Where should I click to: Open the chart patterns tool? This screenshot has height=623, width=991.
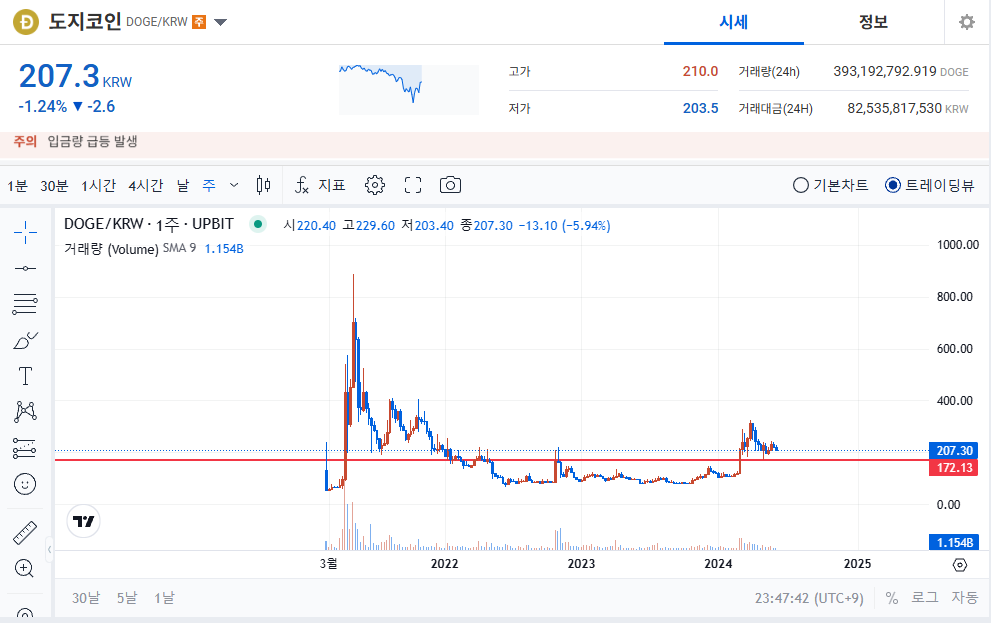click(x=25, y=412)
